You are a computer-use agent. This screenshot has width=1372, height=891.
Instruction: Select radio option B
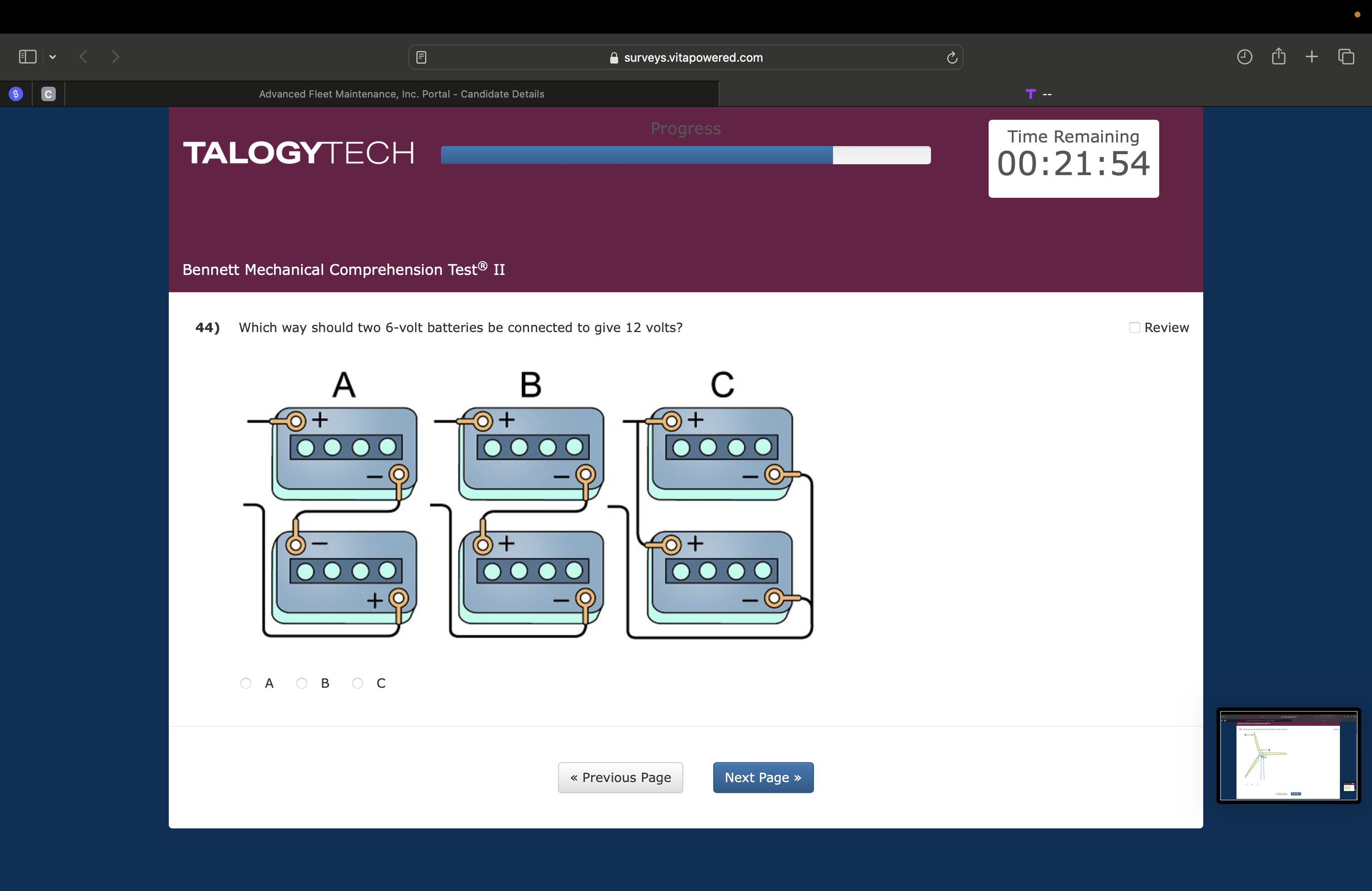(302, 683)
